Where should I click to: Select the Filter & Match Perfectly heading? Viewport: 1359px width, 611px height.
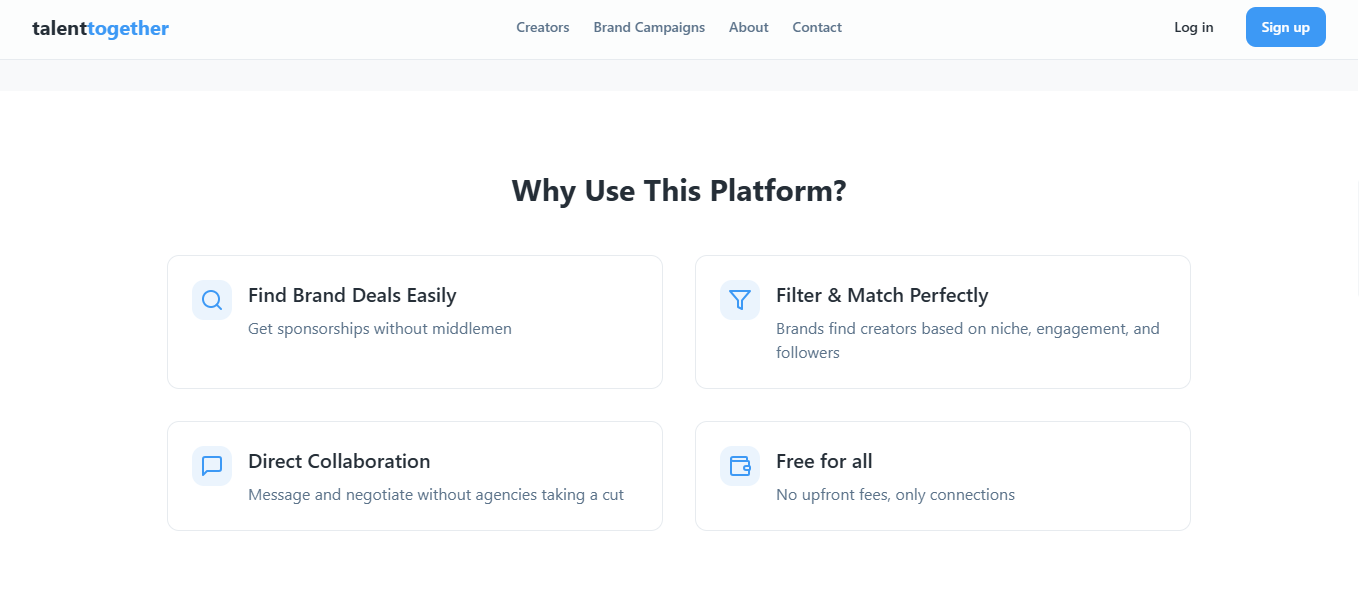click(882, 295)
